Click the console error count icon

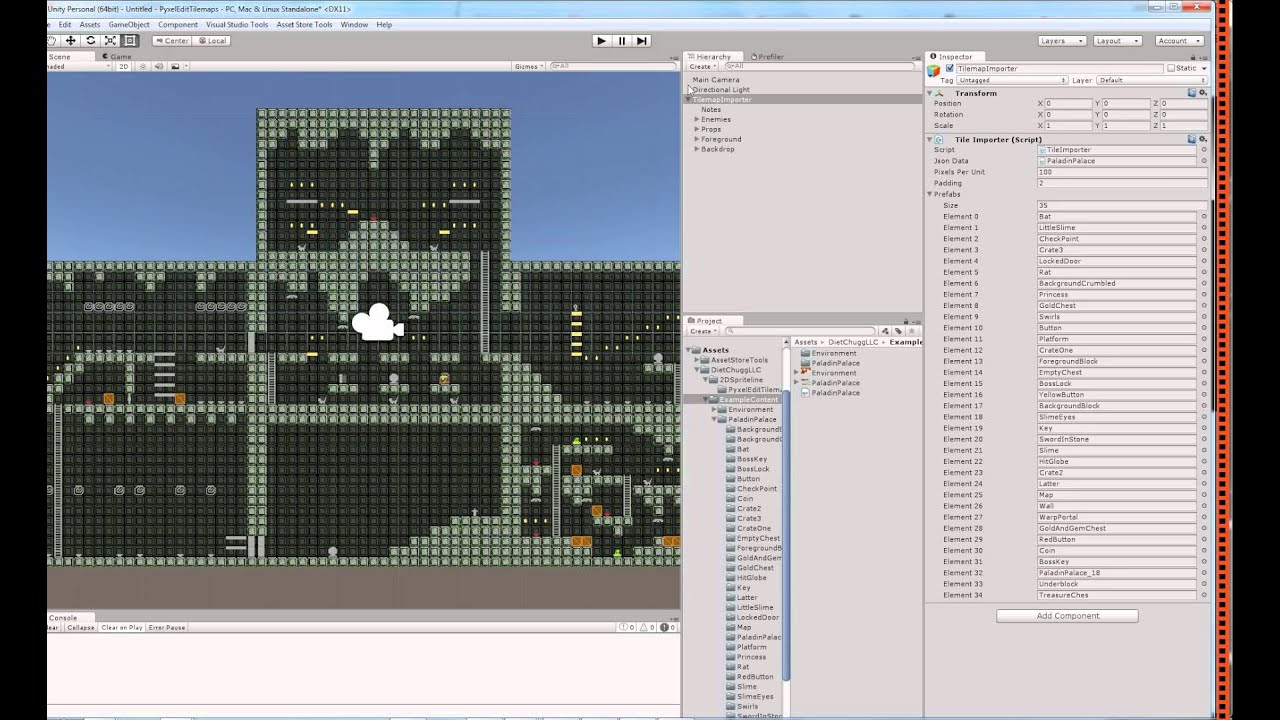(x=669, y=628)
